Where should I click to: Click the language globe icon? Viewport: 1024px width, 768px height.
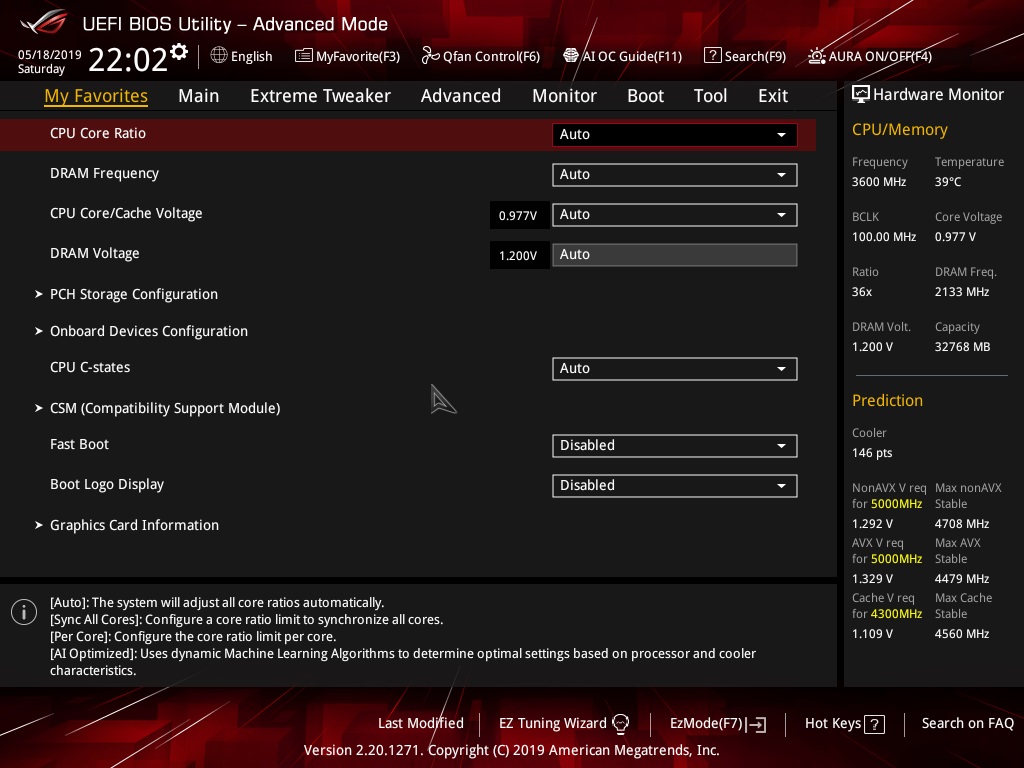(219, 56)
